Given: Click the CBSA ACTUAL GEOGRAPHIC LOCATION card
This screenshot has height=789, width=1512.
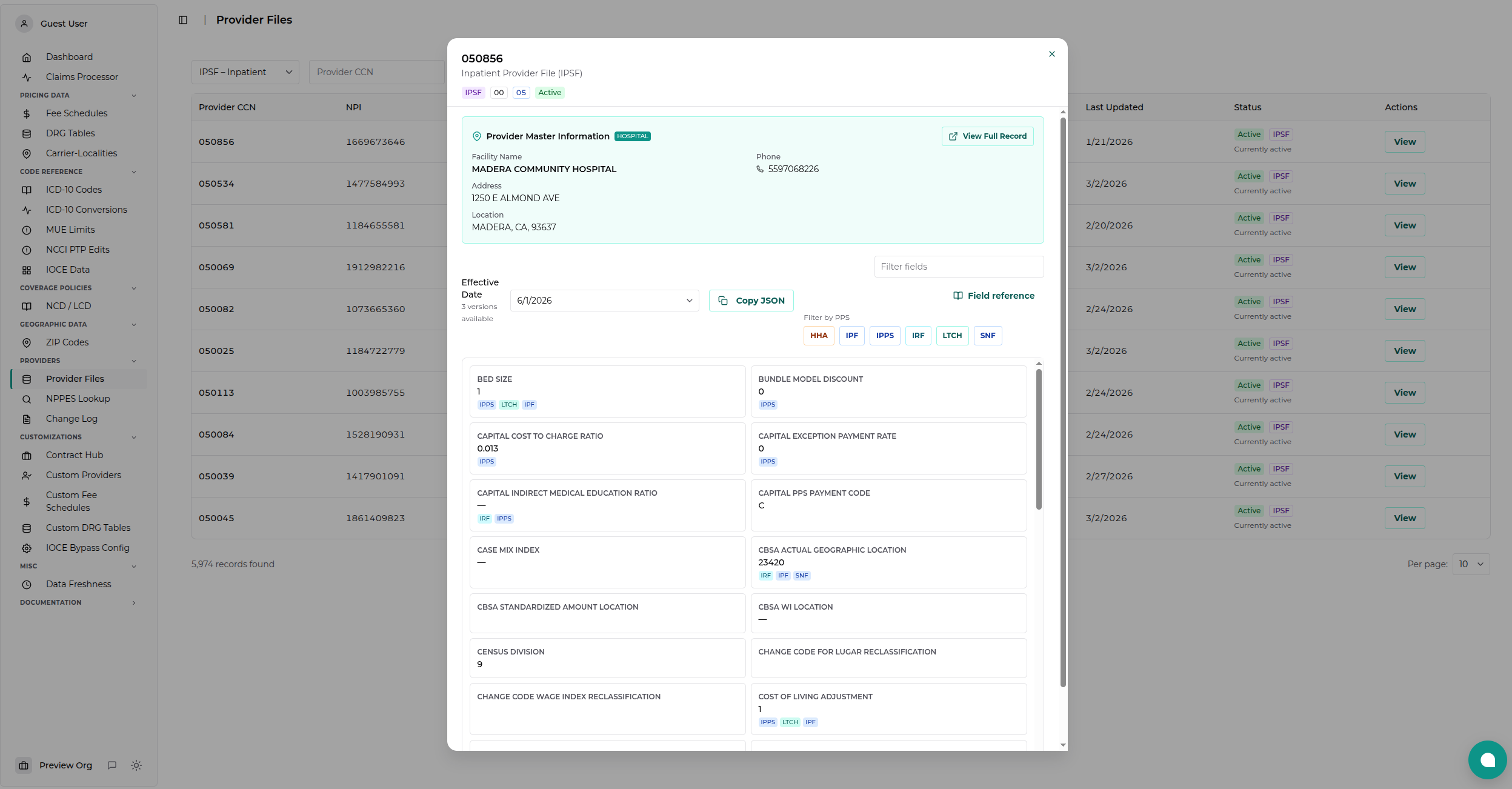Looking at the screenshot, I should [x=888, y=562].
